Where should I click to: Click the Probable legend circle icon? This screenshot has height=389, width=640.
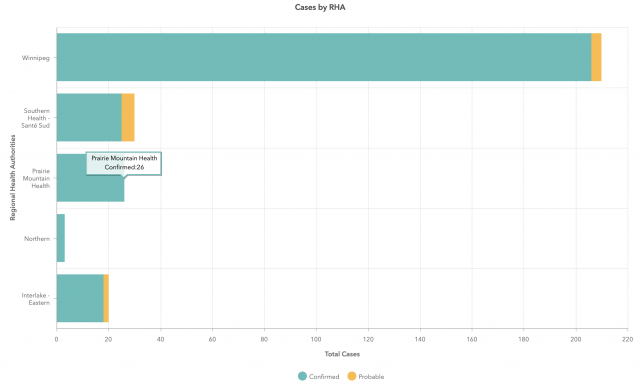click(x=352, y=376)
